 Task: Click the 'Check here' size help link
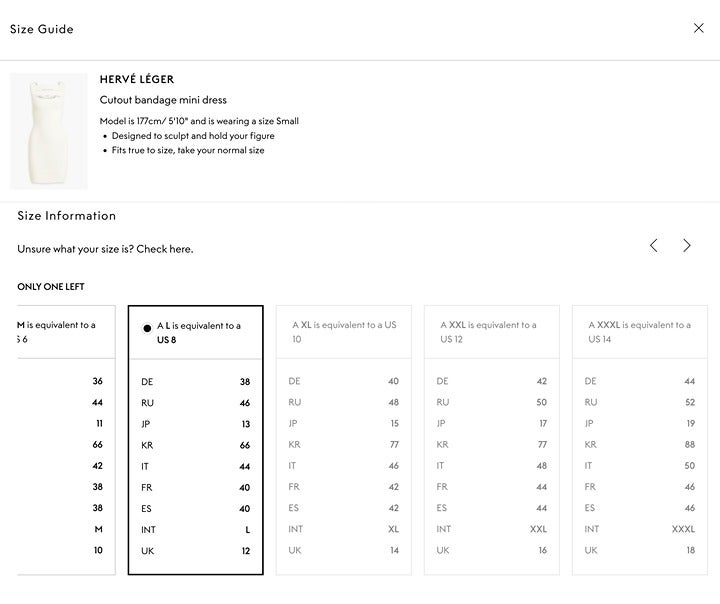tap(164, 249)
